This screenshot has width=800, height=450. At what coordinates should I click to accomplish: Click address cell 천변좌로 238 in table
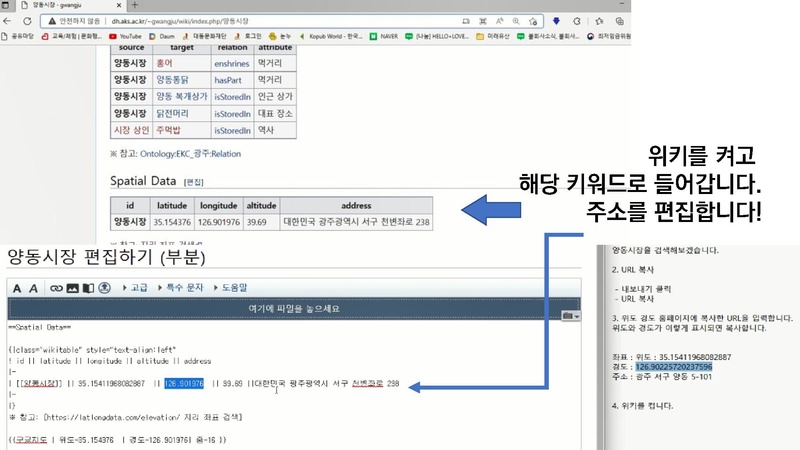coord(356,222)
